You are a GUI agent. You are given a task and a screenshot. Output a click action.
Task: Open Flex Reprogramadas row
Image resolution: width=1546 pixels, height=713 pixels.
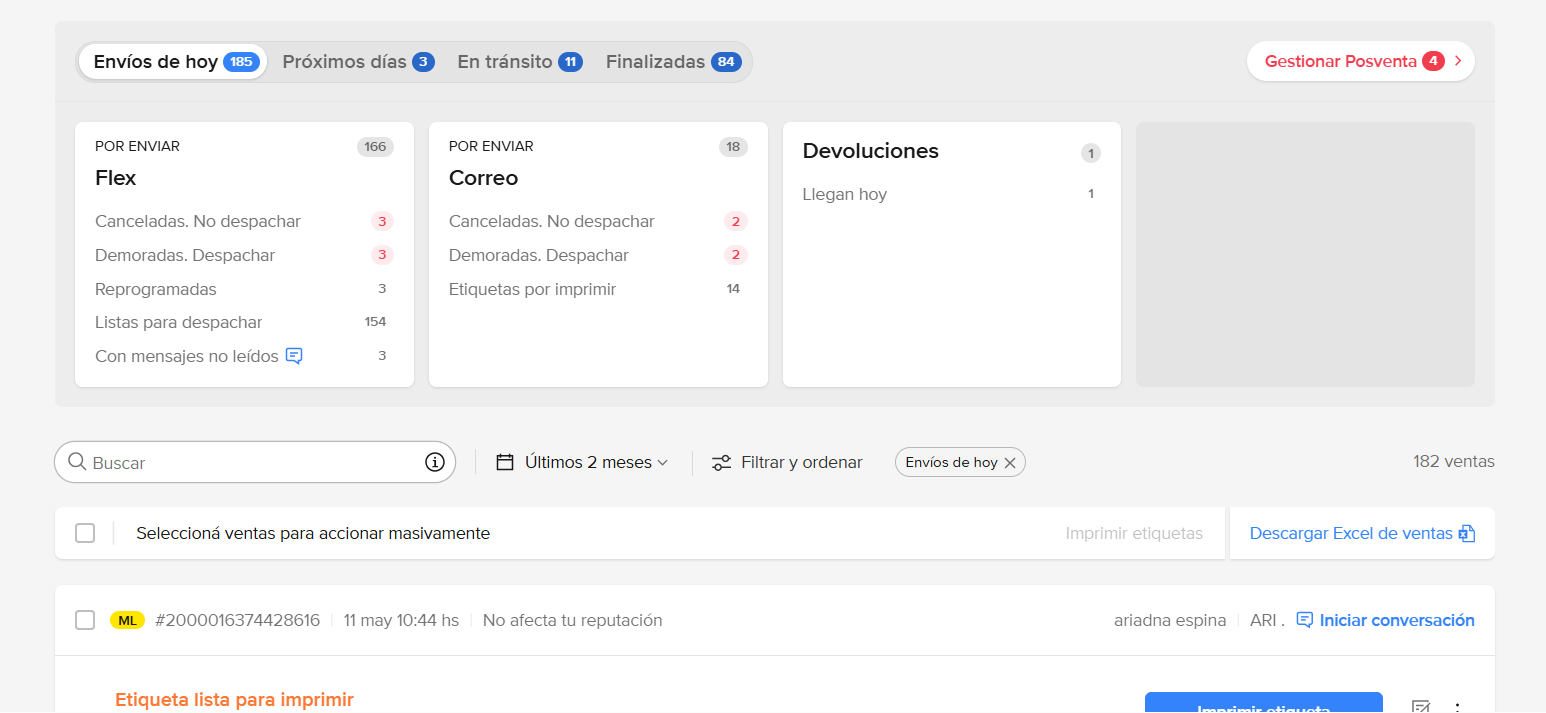click(x=244, y=289)
